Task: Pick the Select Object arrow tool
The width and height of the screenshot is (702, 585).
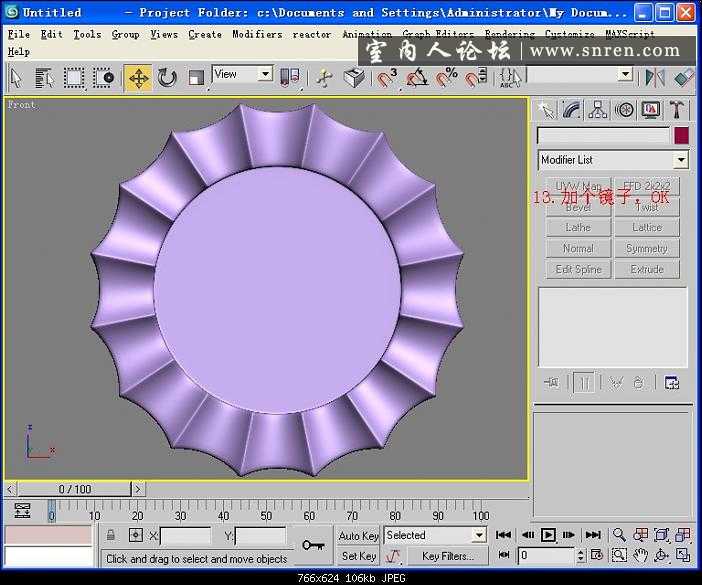Action: coord(16,78)
